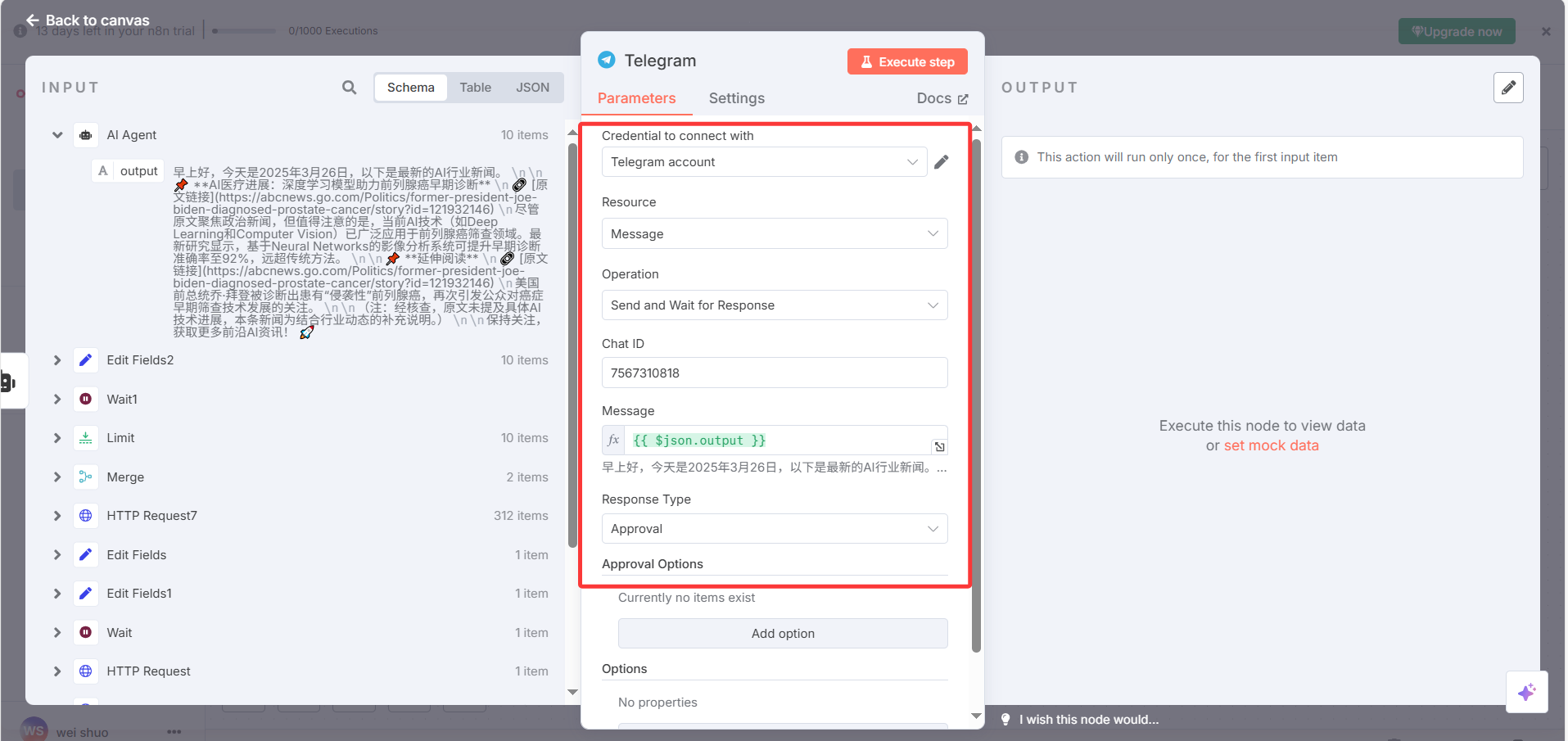Click the input panel scrollbar
This screenshot has height=741, width=1568.
tap(572, 347)
